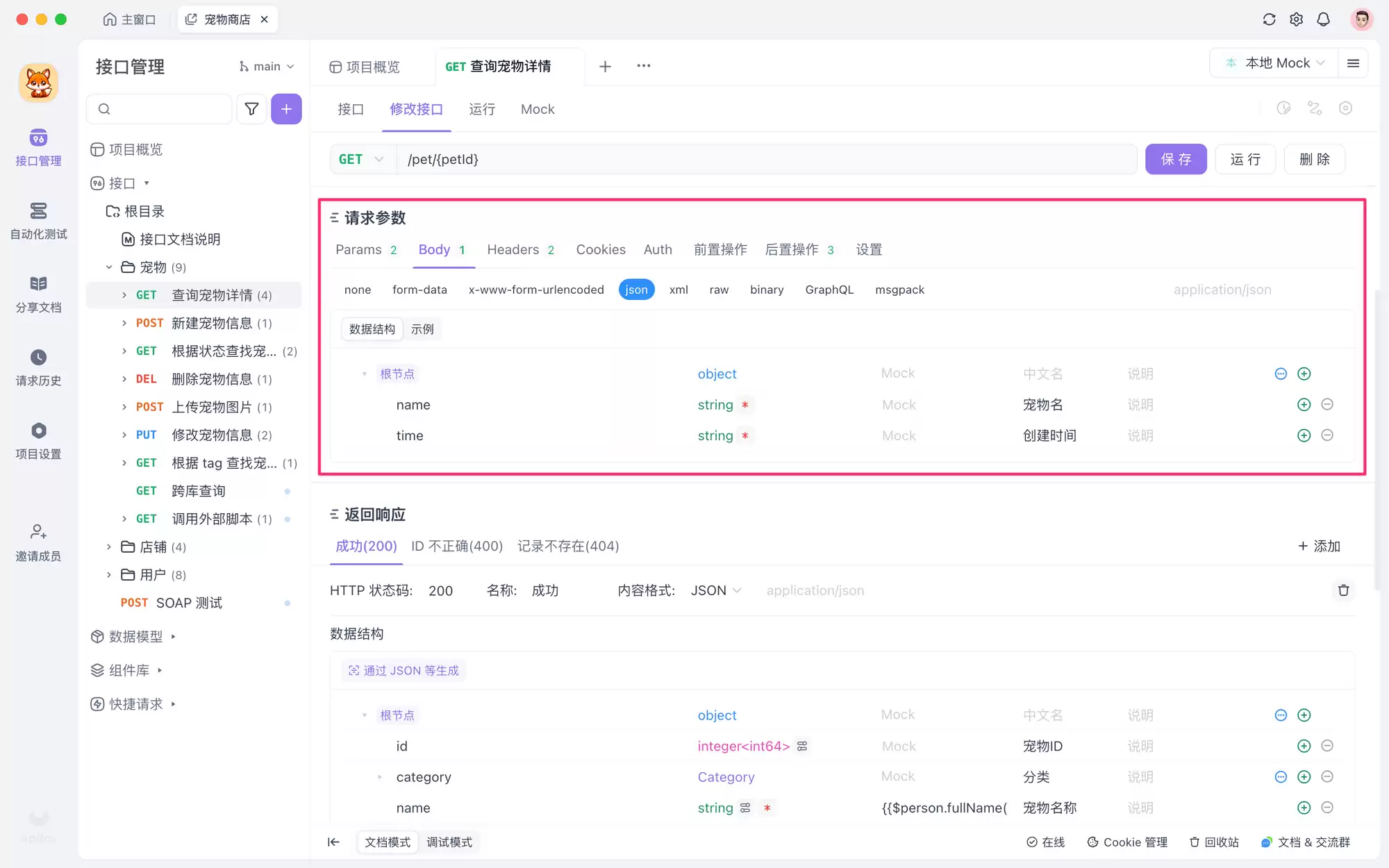Open the 接口管理 sidebar section
The height and width of the screenshot is (868, 1389).
click(x=38, y=147)
